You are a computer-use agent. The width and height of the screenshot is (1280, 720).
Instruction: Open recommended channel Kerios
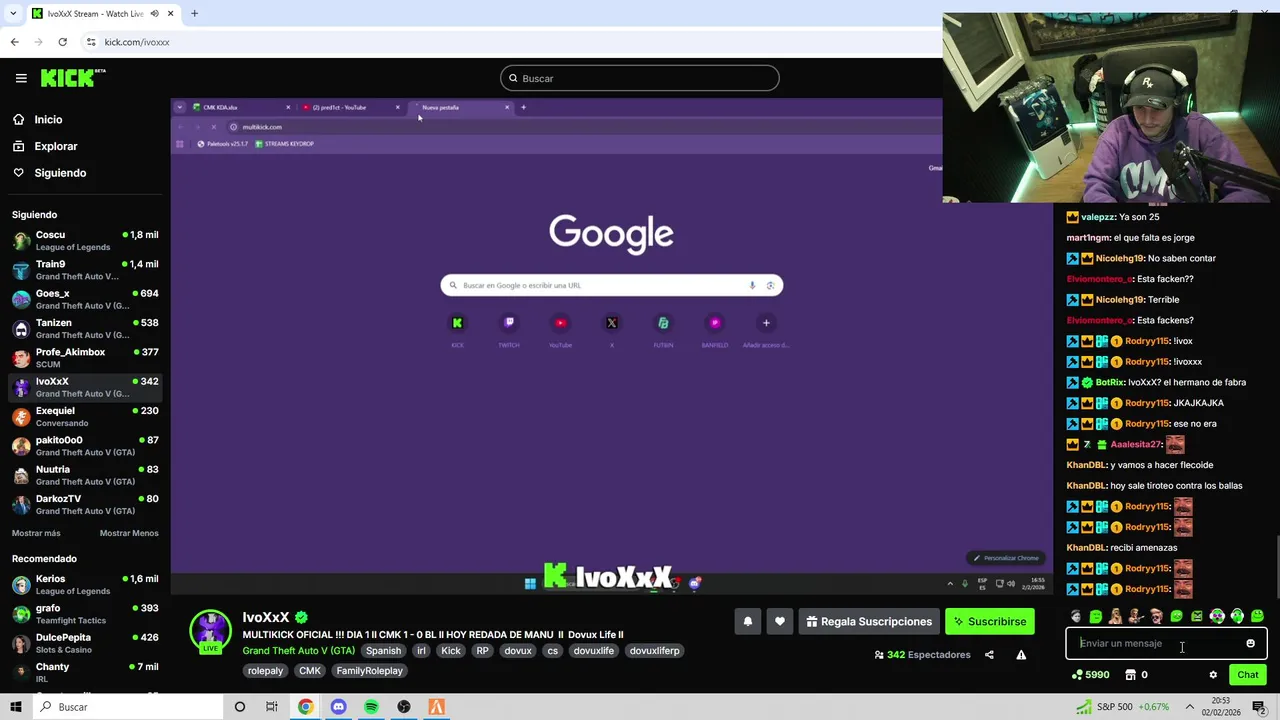(85, 585)
